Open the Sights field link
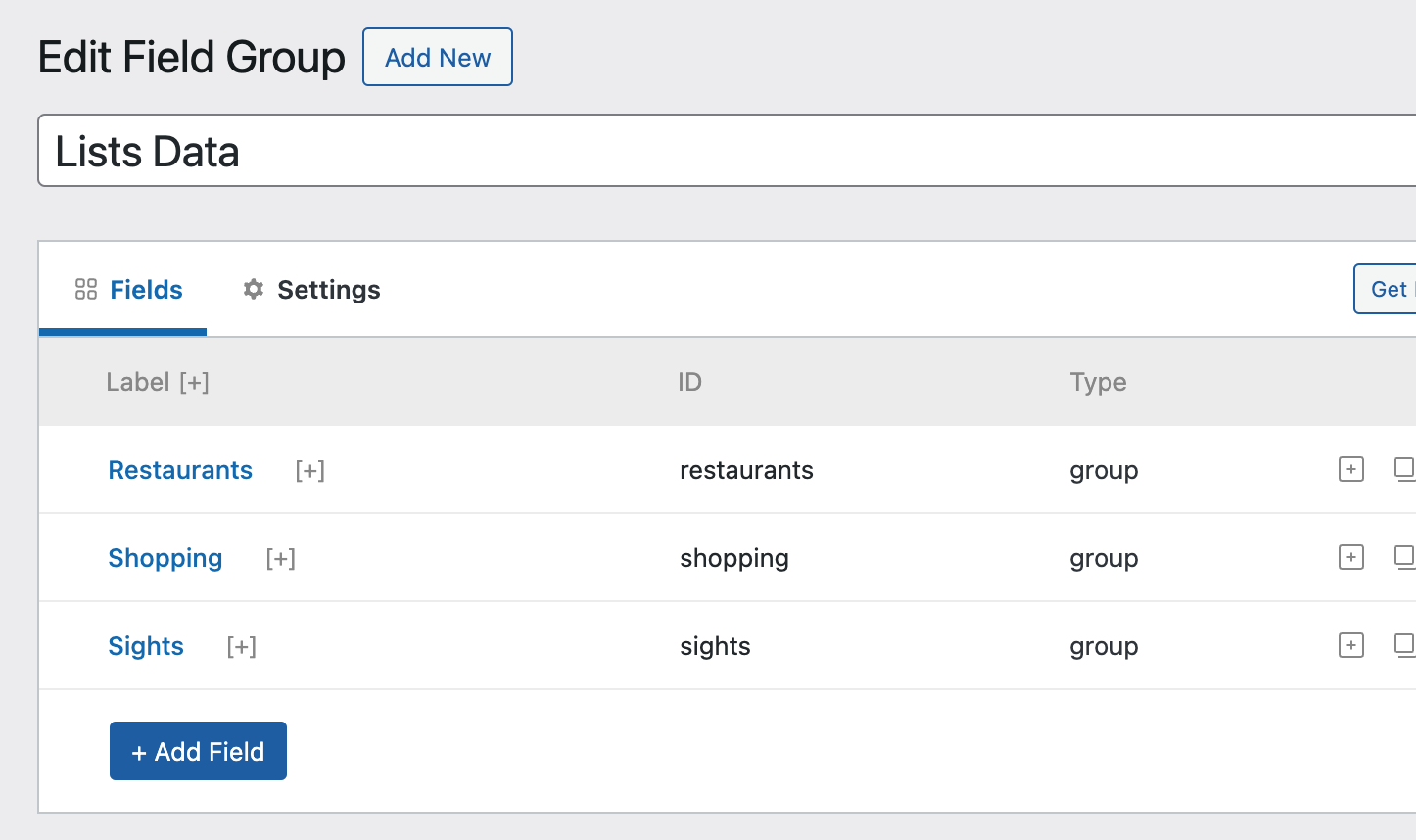 click(146, 646)
